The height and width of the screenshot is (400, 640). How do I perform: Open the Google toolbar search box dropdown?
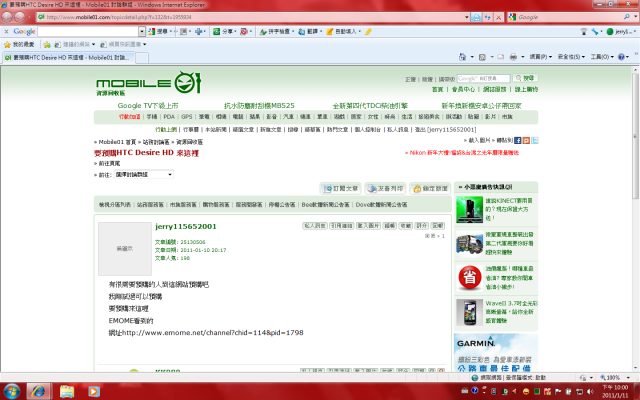pos(142,31)
